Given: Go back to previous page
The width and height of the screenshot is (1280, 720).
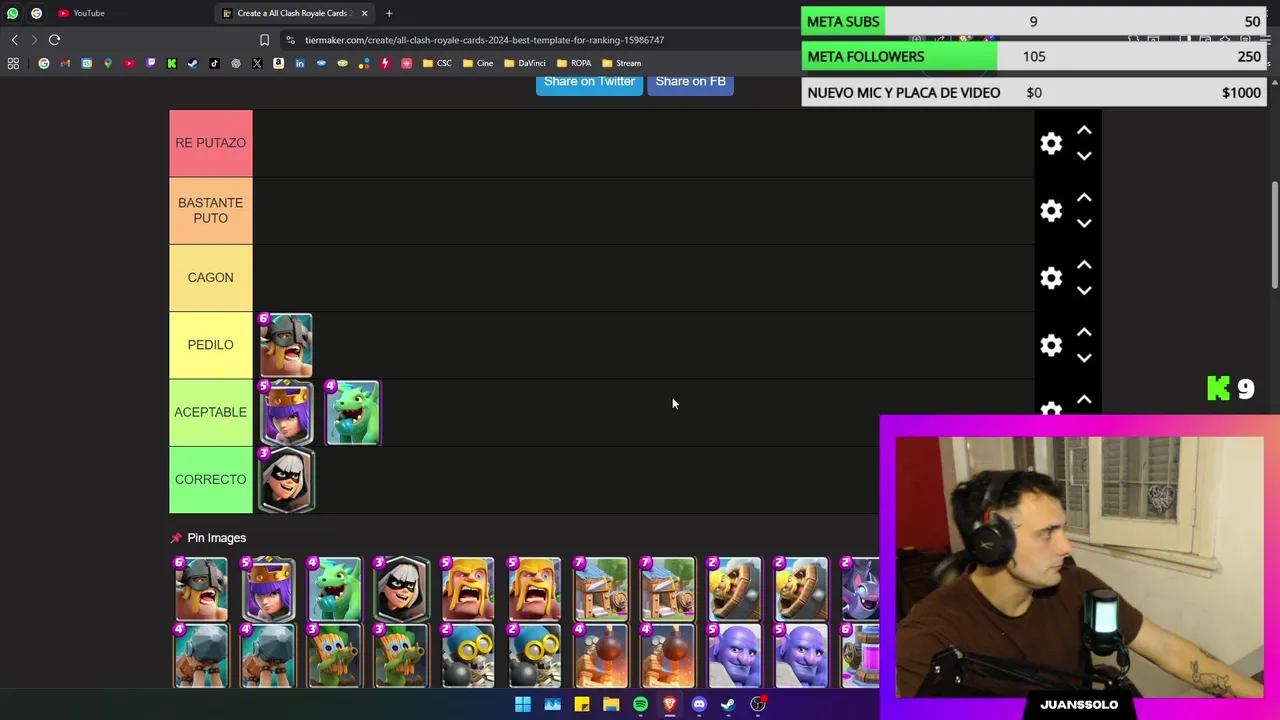Looking at the screenshot, I should tap(14, 40).
